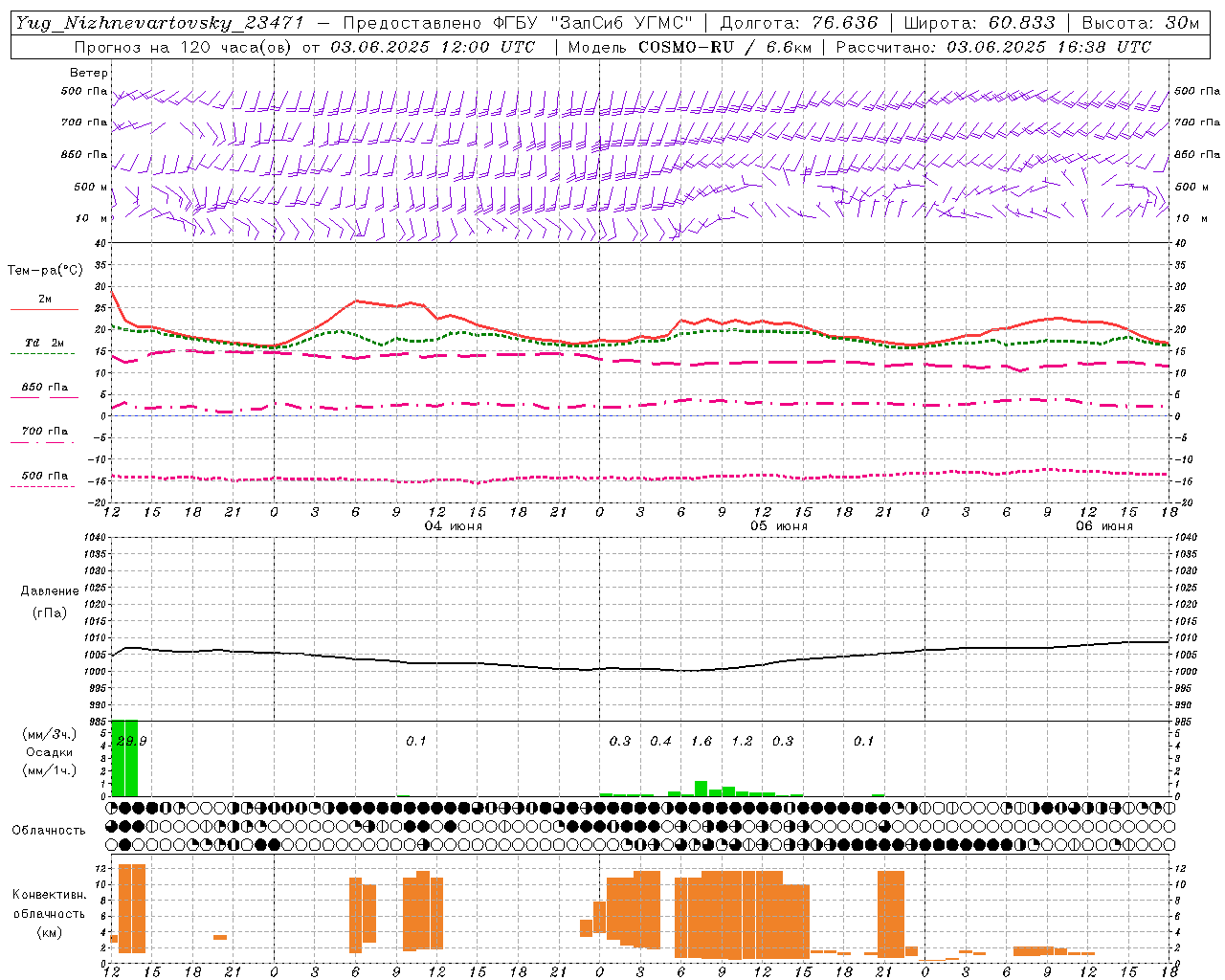
Task: Click the Широта: 60.833 value
Action: (x=979, y=23)
